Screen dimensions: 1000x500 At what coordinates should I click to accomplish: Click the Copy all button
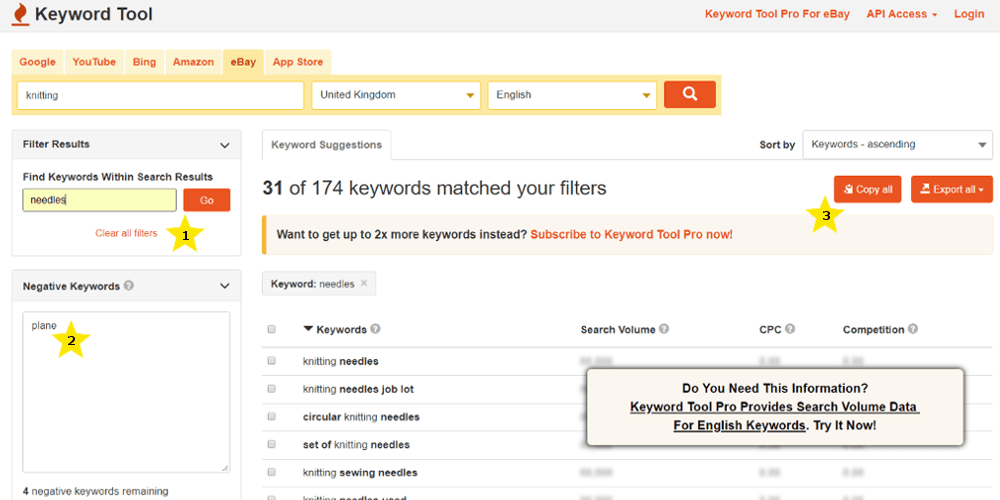tap(867, 189)
